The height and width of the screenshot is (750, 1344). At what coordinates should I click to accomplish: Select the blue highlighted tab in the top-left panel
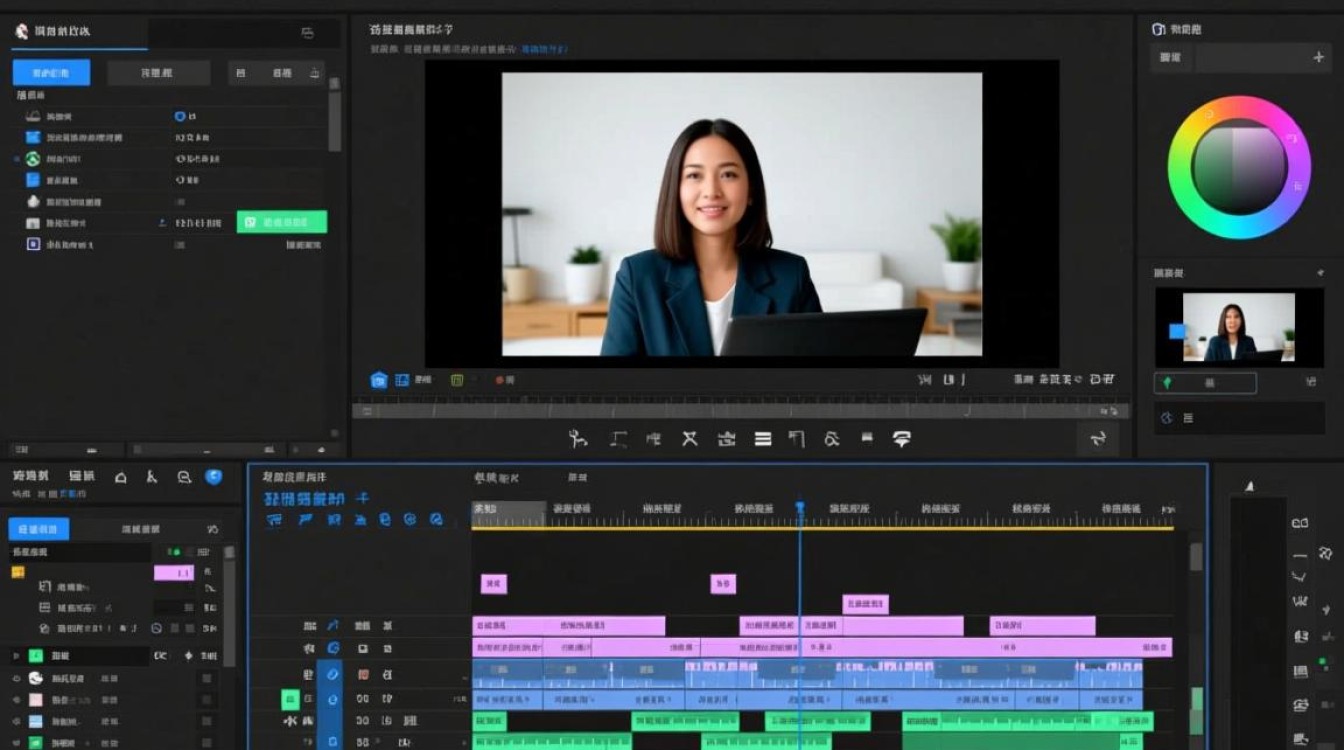[x=51, y=72]
